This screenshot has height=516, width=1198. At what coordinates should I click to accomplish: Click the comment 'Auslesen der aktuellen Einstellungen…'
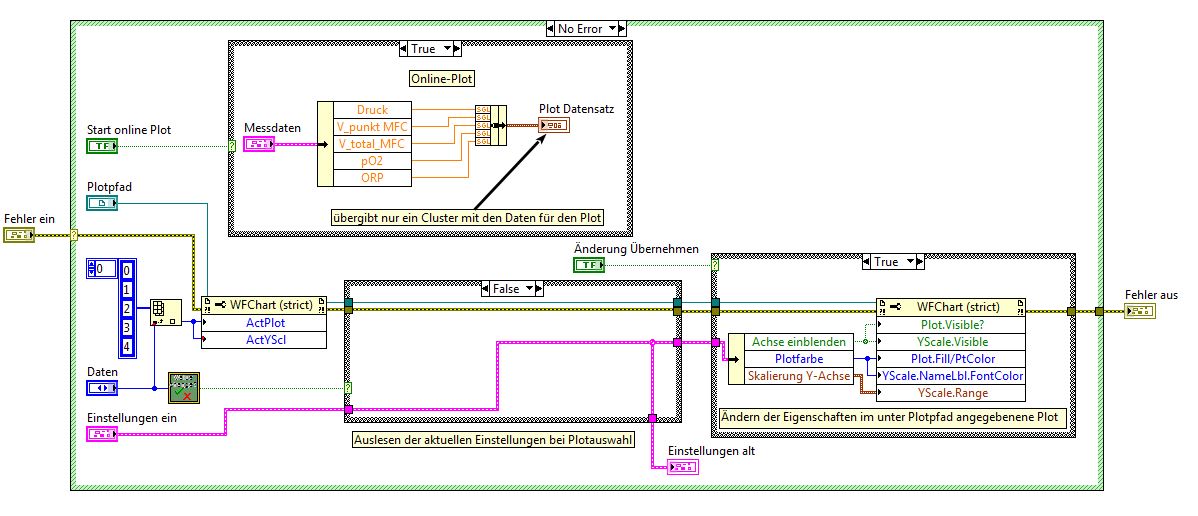pyautogui.click(x=494, y=440)
